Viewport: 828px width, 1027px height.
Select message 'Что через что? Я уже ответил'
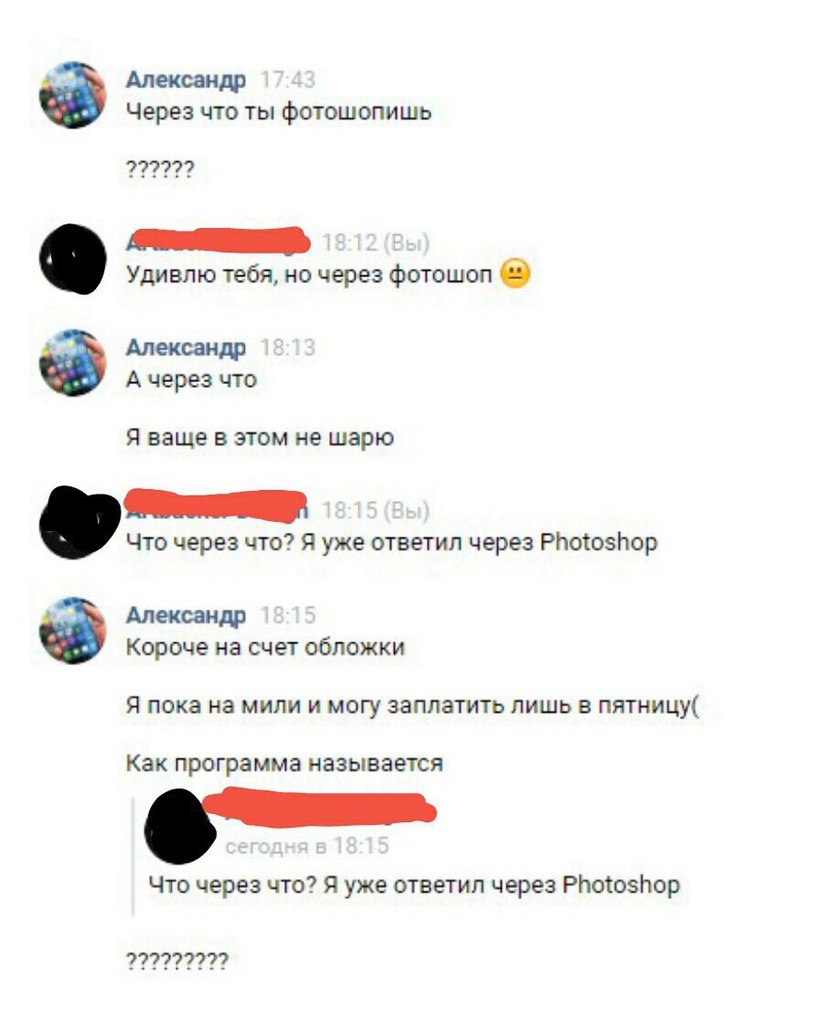click(x=391, y=542)
